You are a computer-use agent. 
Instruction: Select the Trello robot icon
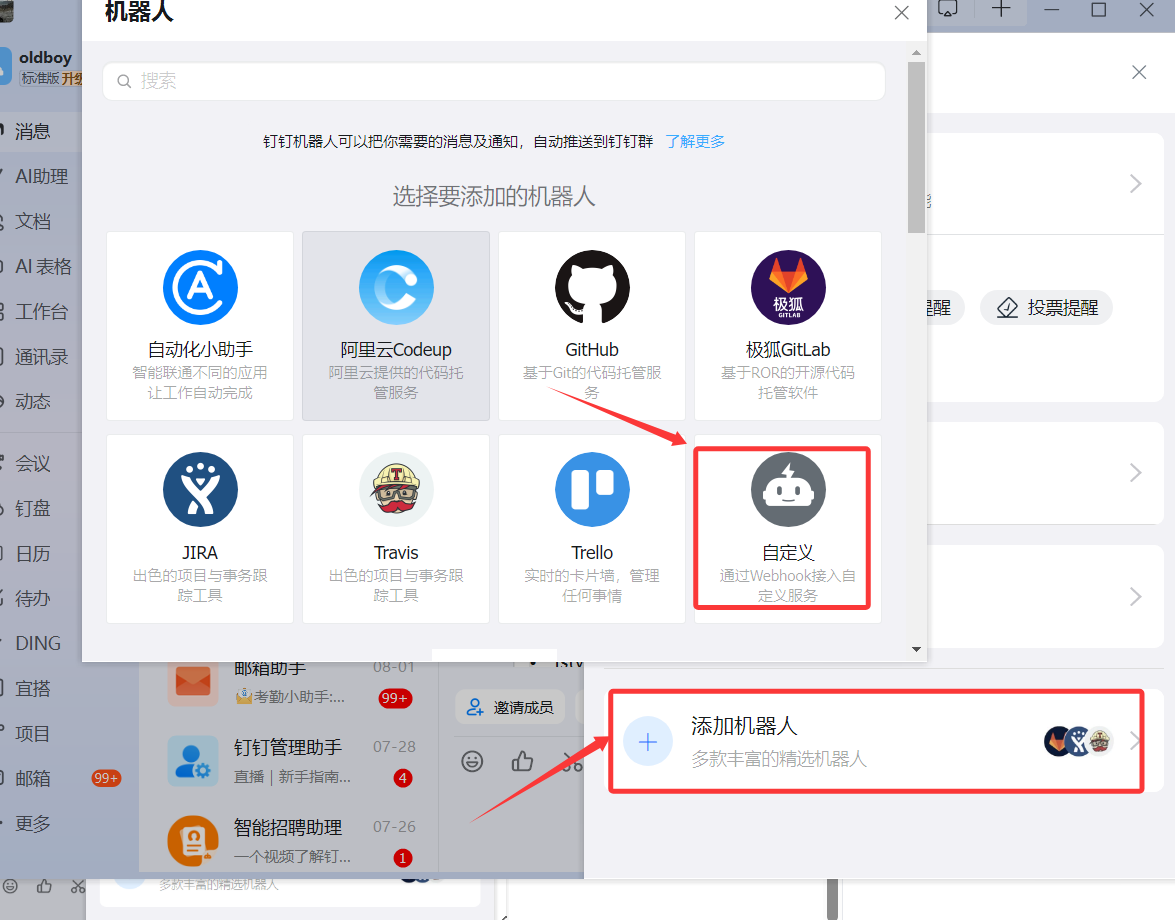click(x=592, y=490)
